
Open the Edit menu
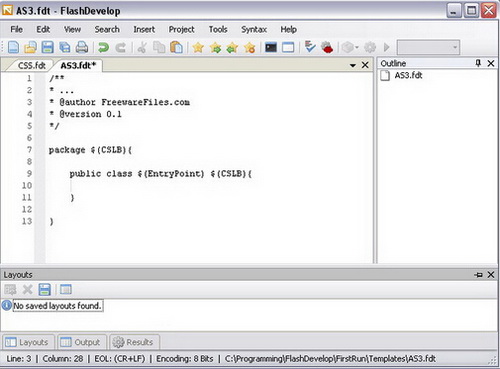point(43,29)
